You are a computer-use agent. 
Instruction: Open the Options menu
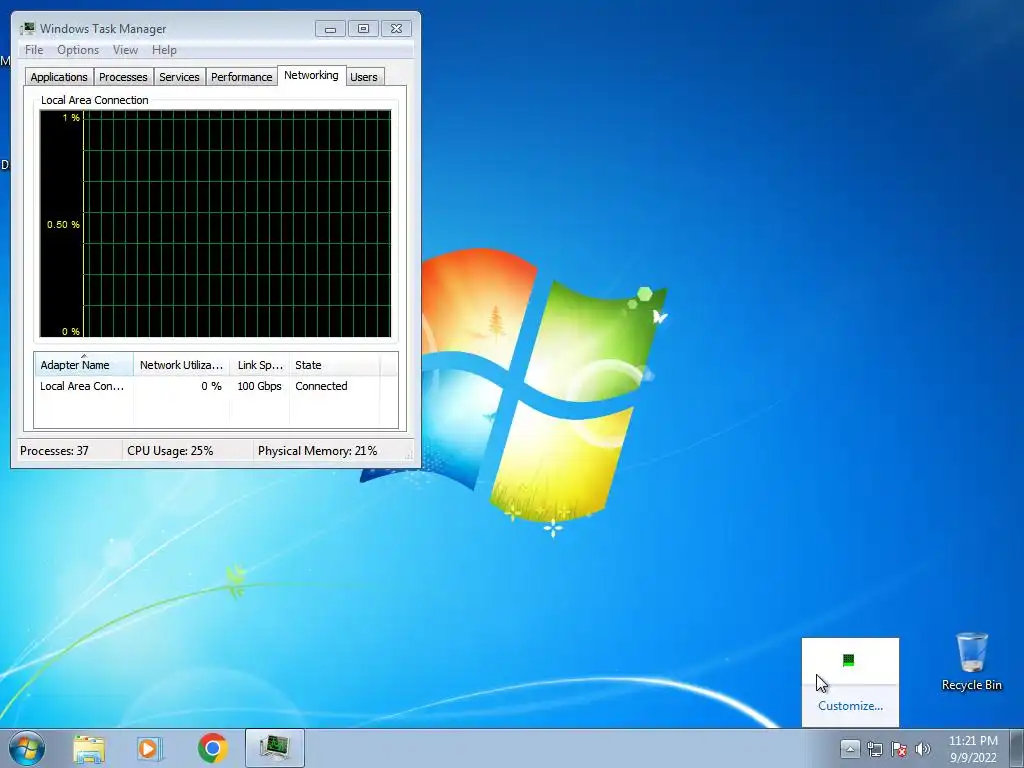(78, 50)
